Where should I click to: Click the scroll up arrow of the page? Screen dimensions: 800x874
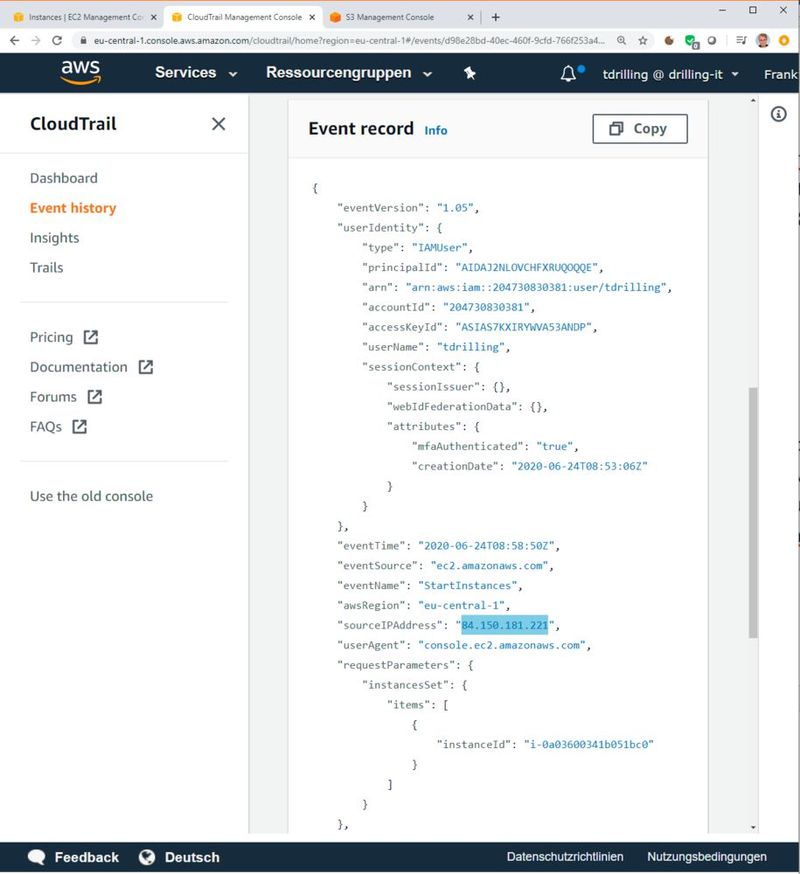pyautogui.click(x=753, y=101)
